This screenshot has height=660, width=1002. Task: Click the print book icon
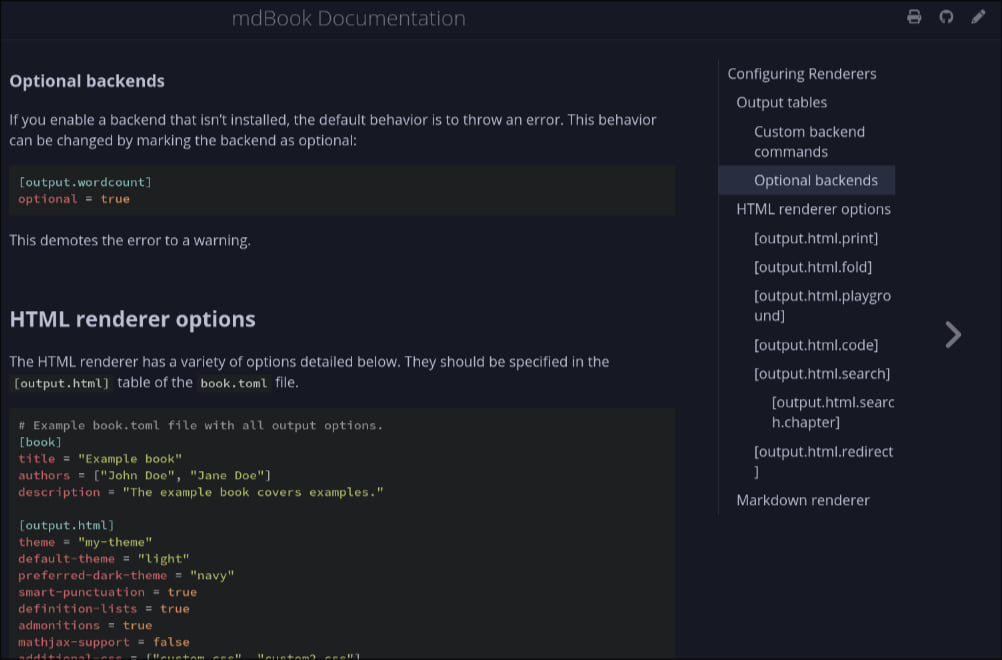tap(914, 17)
